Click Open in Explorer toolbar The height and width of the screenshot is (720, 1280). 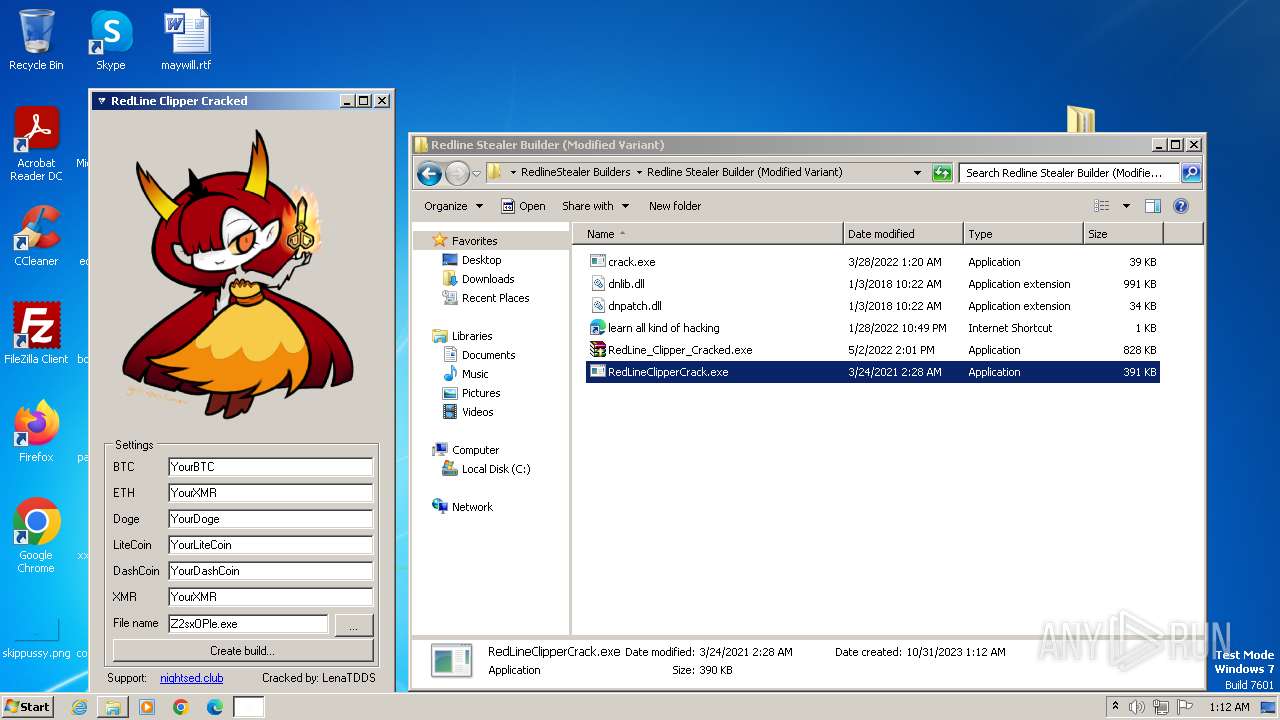523,206
